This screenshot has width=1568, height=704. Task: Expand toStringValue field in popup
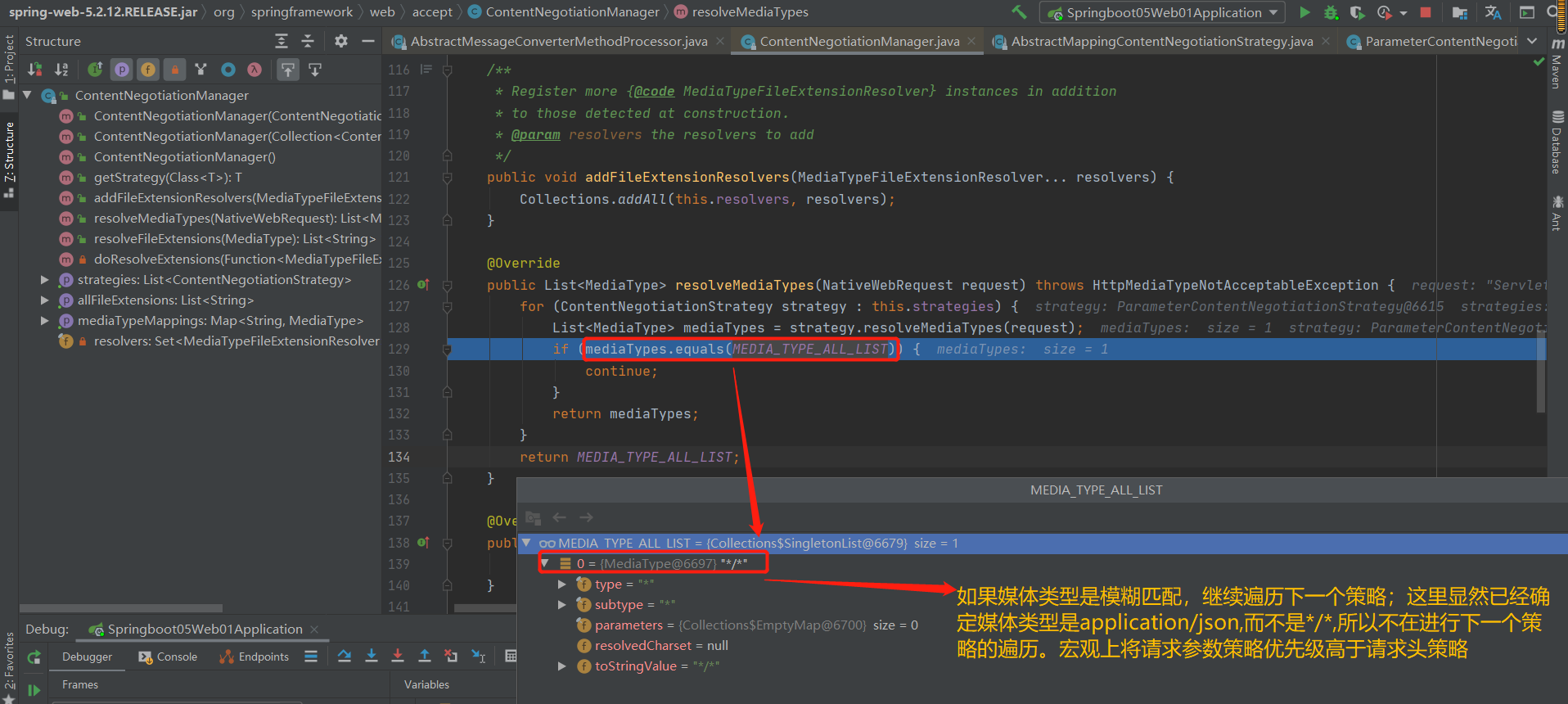click(x=561, y=666)
